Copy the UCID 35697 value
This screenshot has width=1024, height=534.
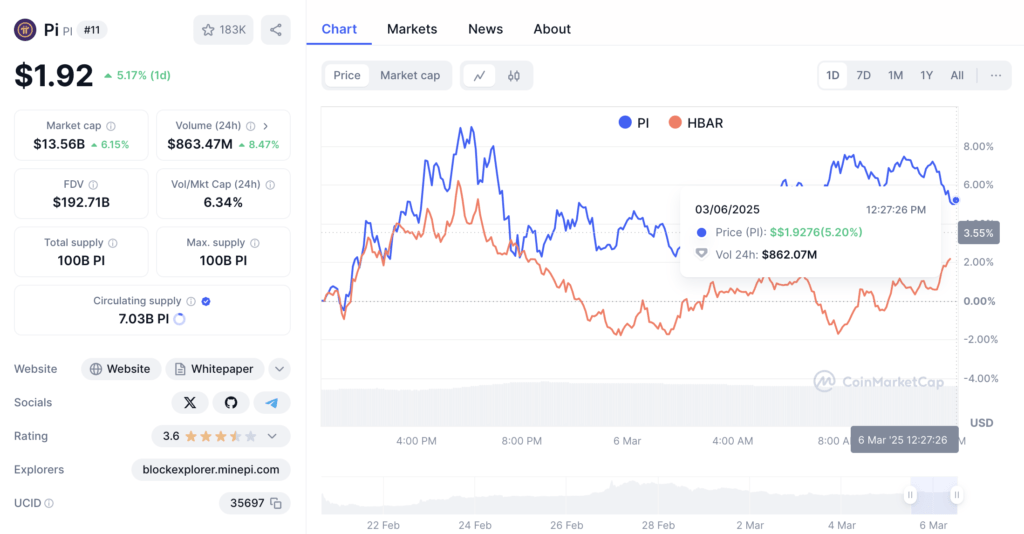tap(276, 503)
